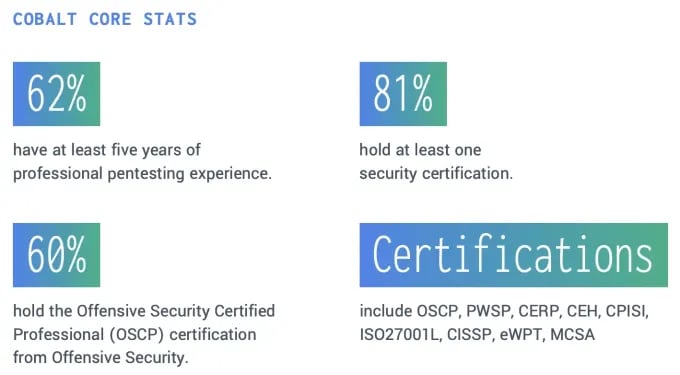Click the 'include OSCP, PWSP, CERP' line
The width and height of the screenshot is (680, 375).
(x=504, y=311)
